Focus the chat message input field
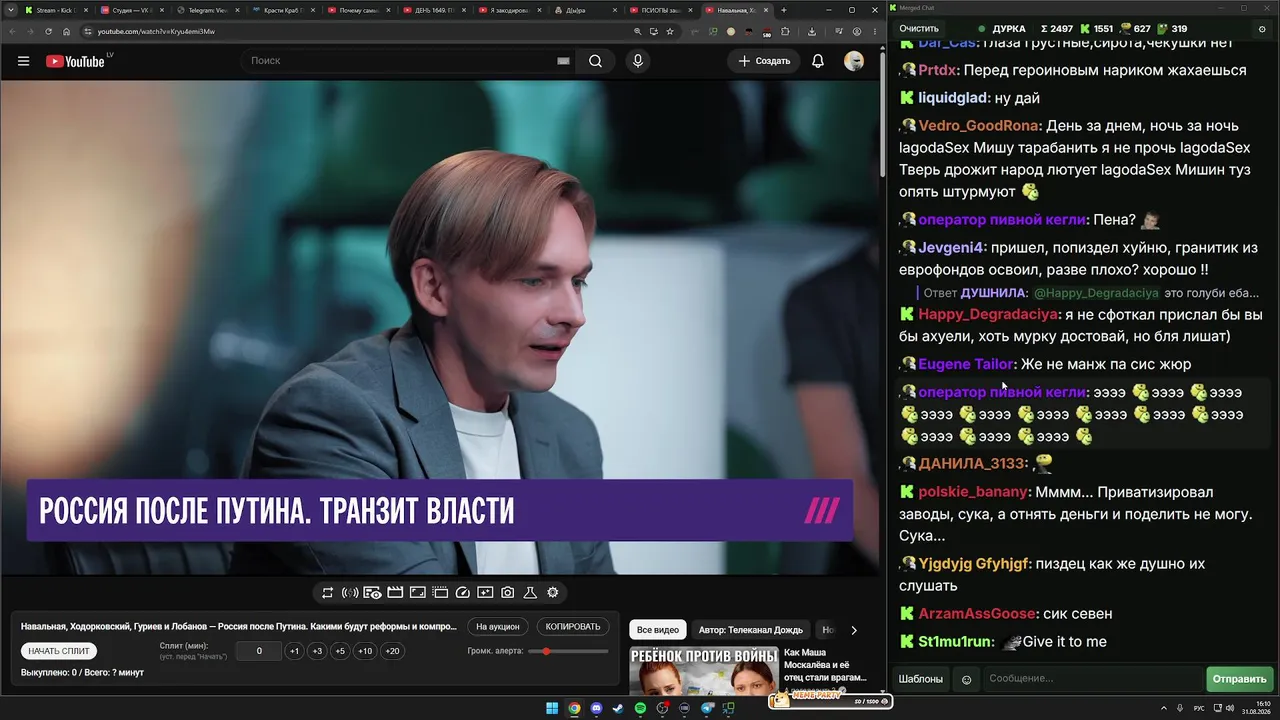 coord(1092,679)
